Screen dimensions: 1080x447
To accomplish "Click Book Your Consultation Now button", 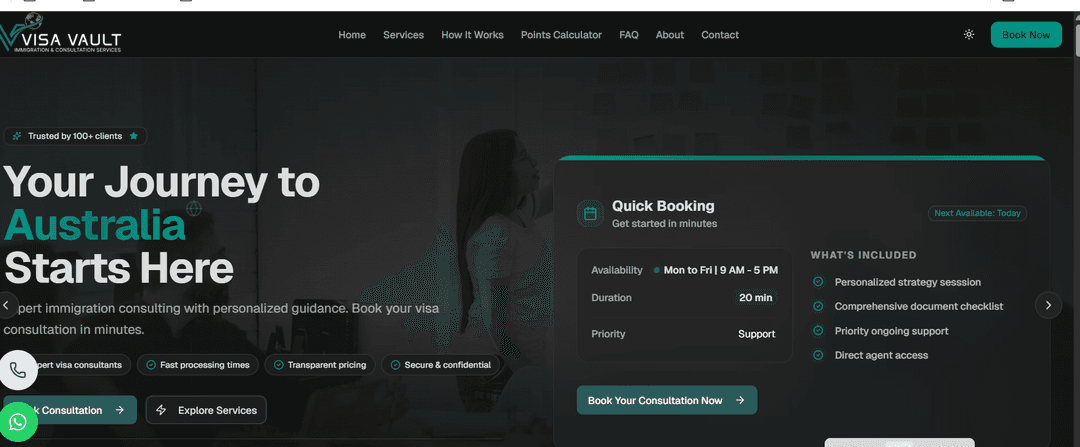I will (x=667, y=400).
